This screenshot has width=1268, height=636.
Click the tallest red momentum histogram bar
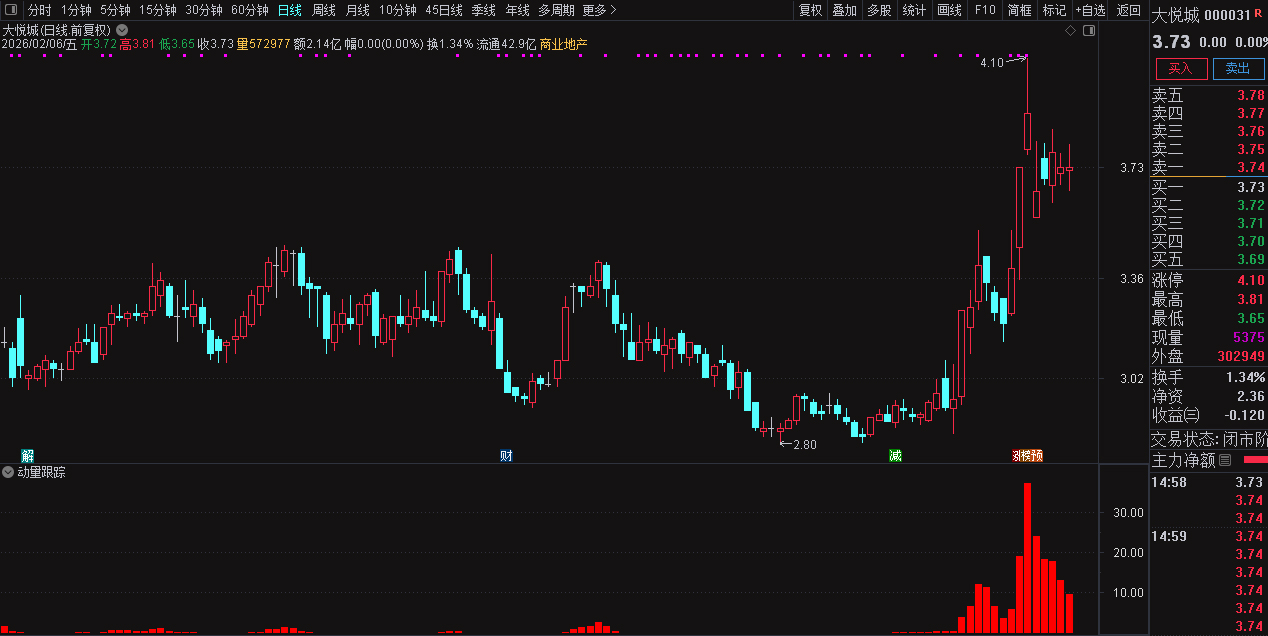coord(1027,558)
